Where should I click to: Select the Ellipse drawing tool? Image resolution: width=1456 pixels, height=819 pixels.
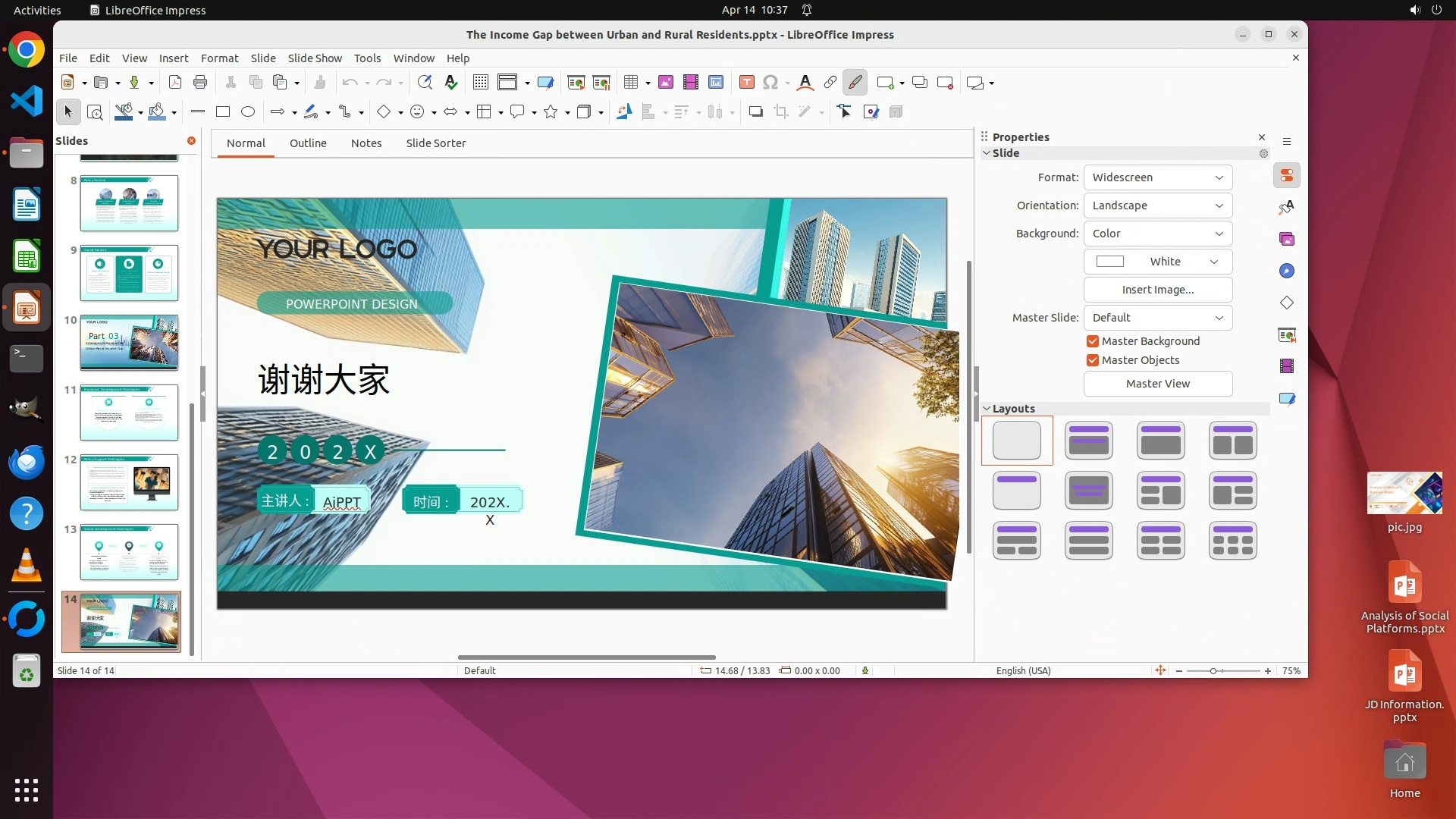(x=248, y=112)
